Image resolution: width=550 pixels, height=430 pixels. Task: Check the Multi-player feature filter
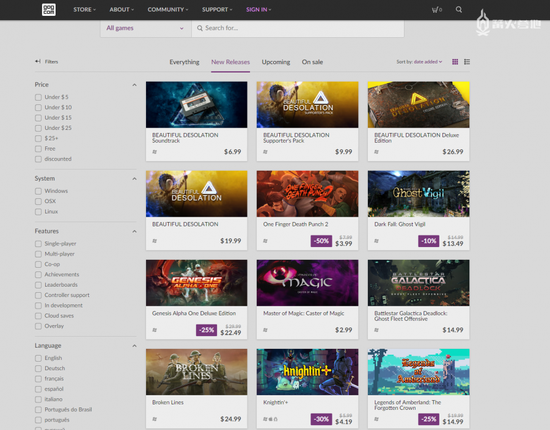(x=38, y=254)
